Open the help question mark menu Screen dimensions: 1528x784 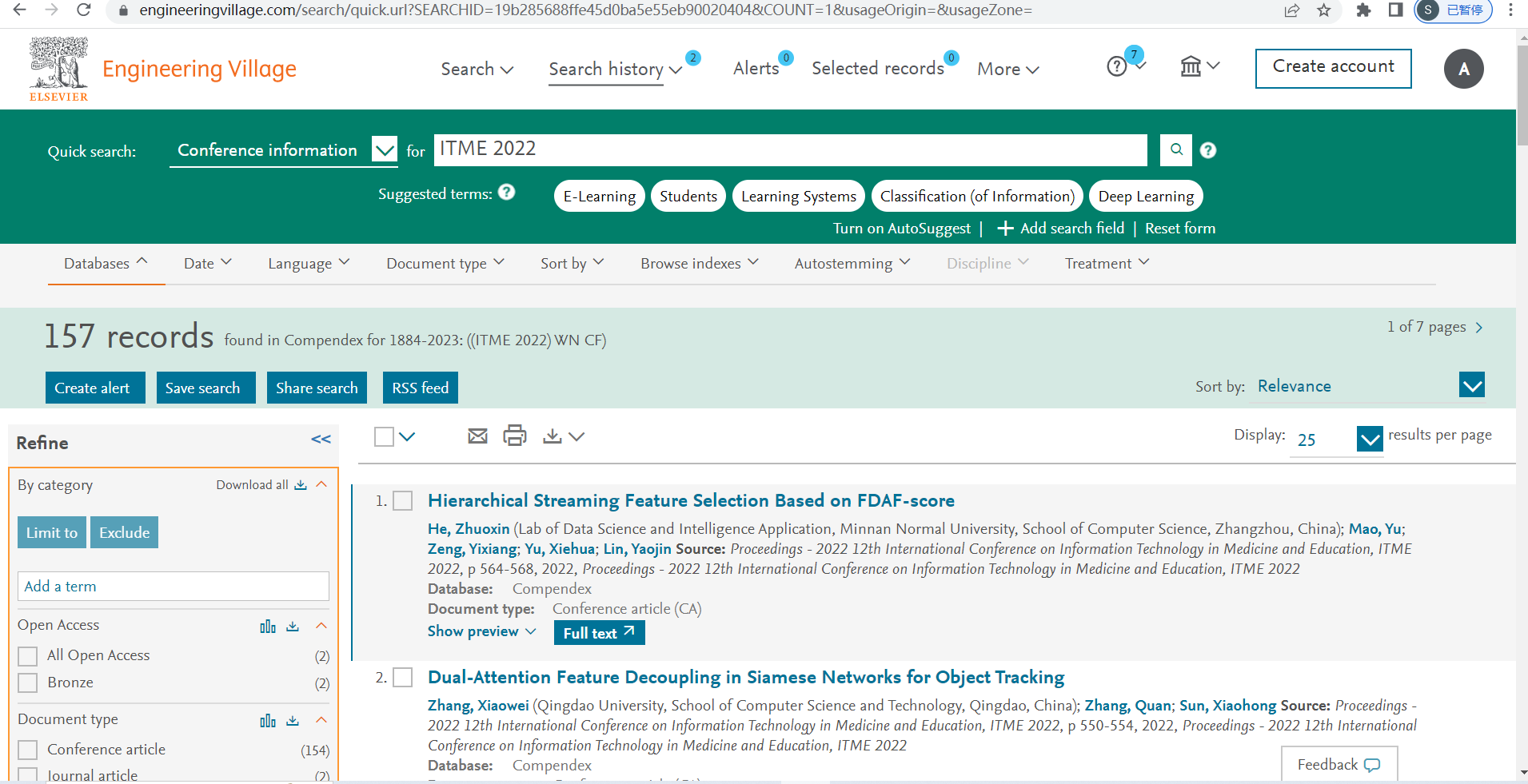pyautogui.click(x=1117, y=66)
